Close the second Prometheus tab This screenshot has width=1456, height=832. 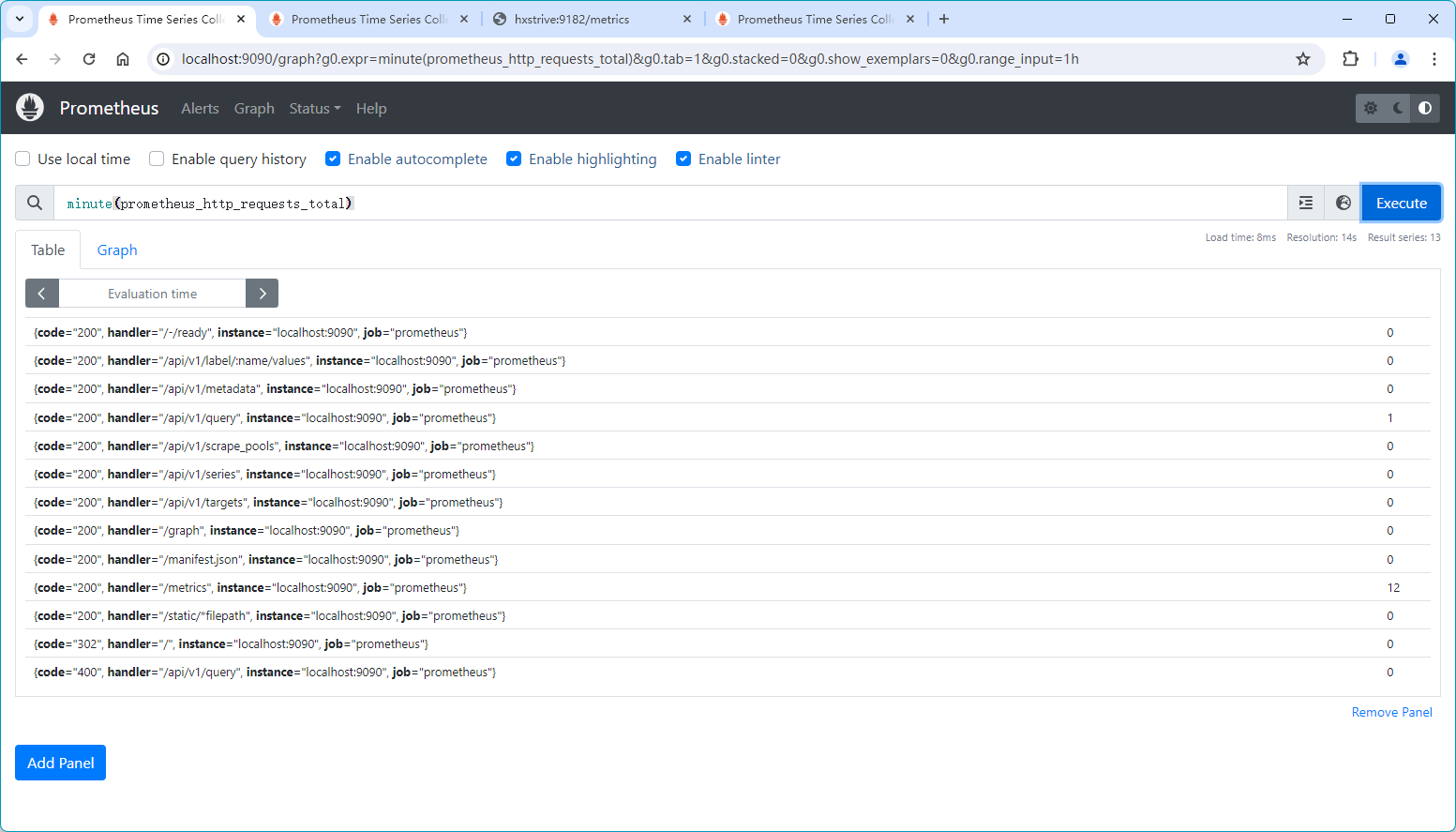point(464,19)
